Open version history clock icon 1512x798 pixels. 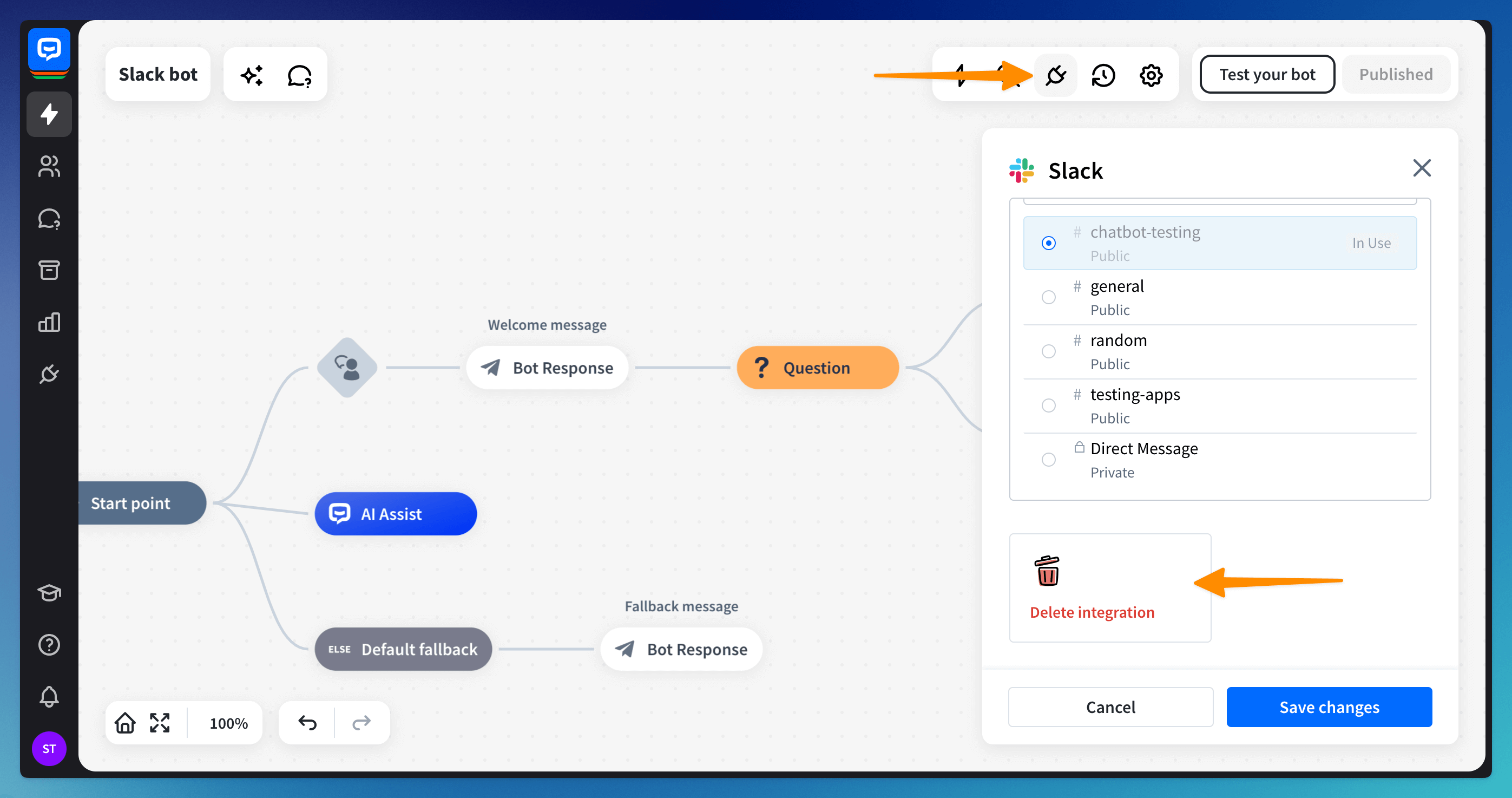[1103, 75]
